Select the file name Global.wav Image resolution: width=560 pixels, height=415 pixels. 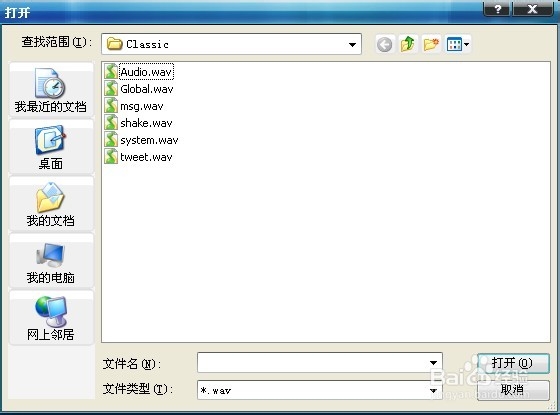(x=147, y=89)
